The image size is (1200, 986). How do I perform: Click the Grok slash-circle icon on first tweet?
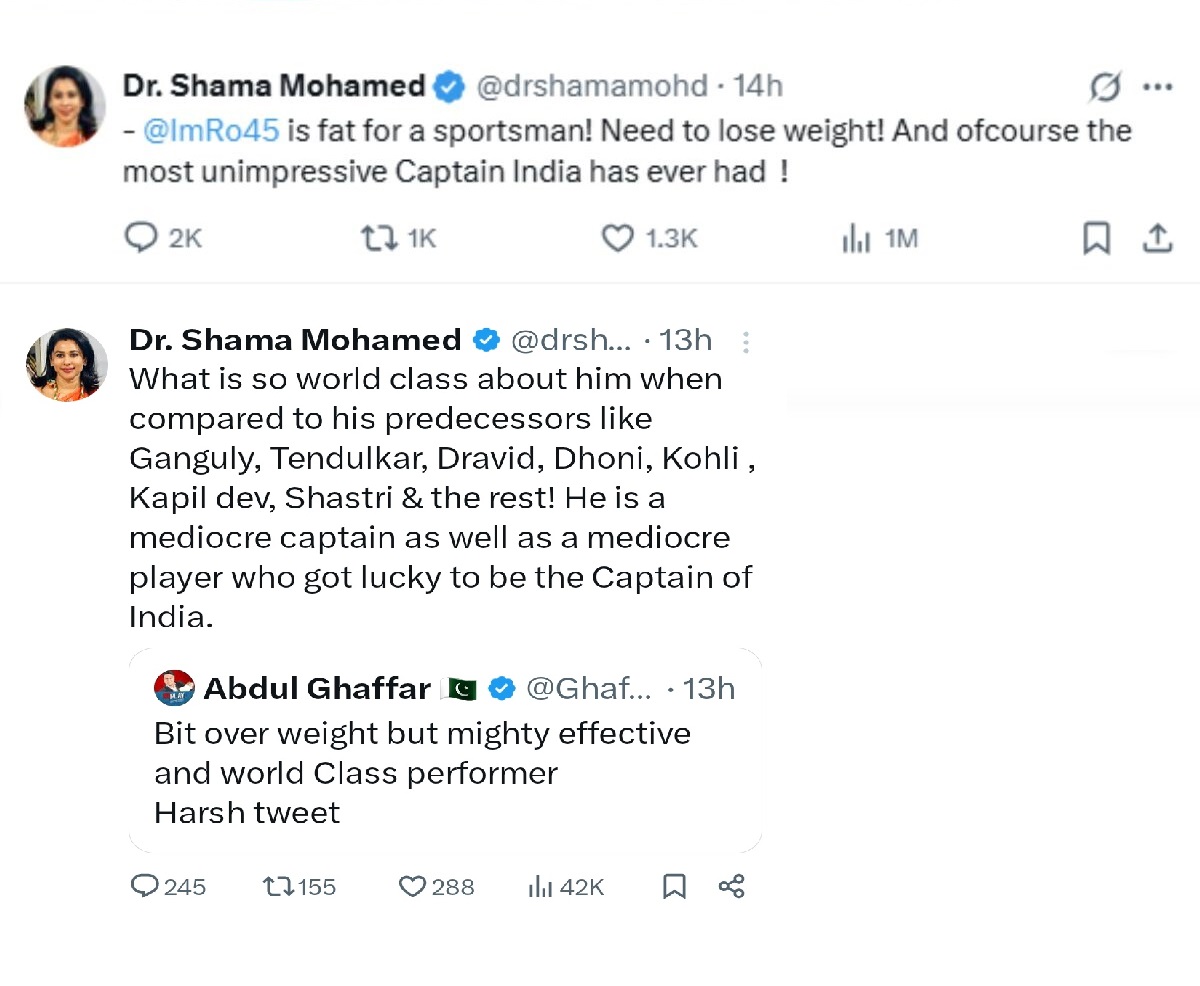point(1105,88)
